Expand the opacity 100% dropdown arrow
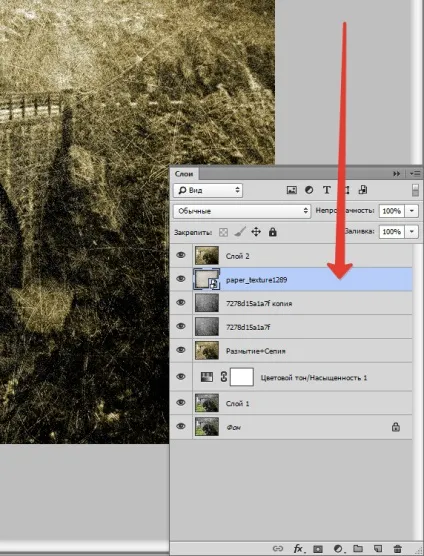 (x=412, y=211)
